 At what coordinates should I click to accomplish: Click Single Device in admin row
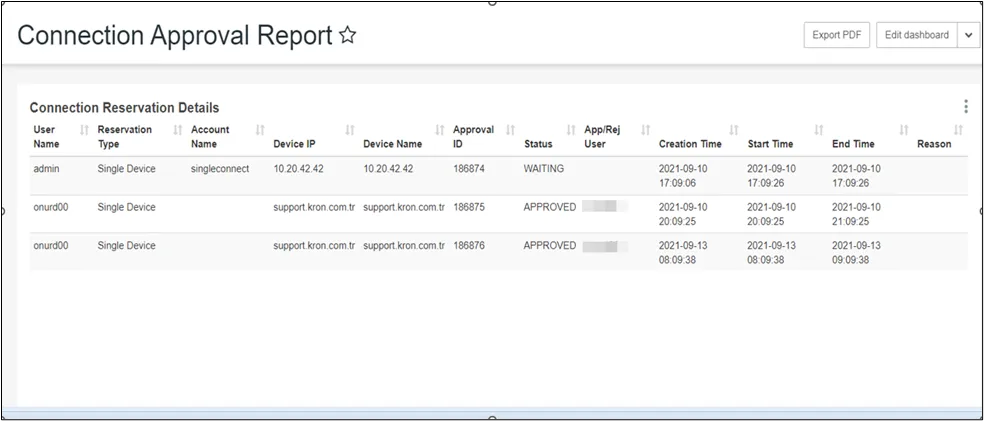click(127, 169)
